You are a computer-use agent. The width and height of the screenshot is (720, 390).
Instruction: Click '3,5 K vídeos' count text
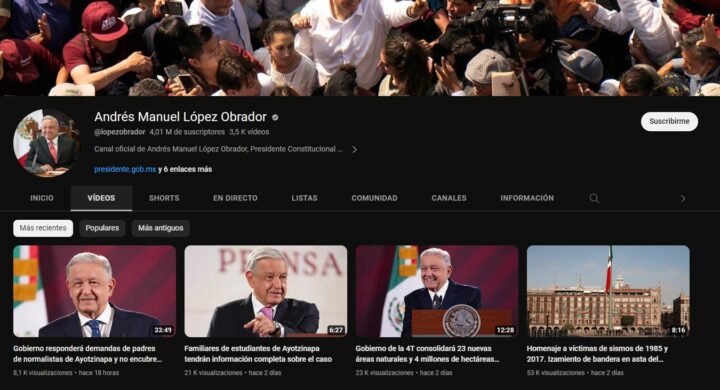point(249,132)
